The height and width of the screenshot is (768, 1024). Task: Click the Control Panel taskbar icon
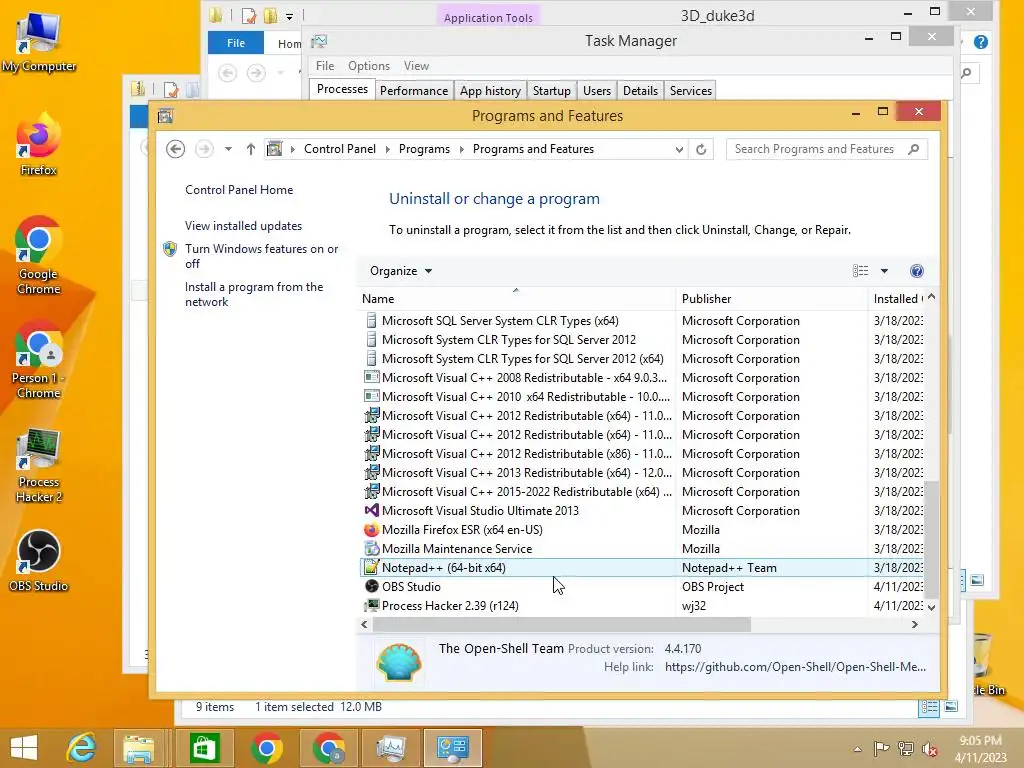[x=453, y=748]
